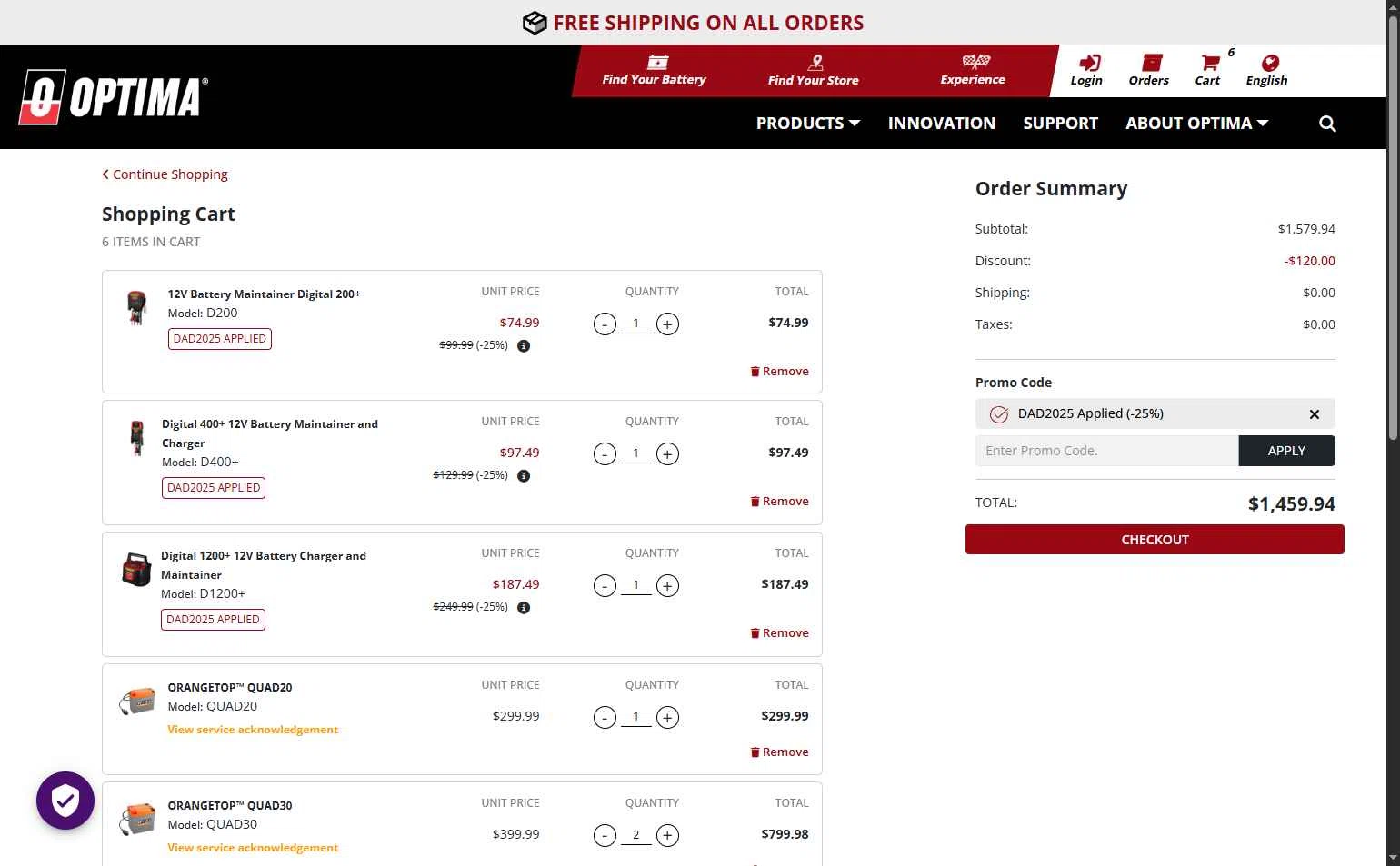Increase quantity of ORANGETOP QUAD30
1400x866 pixels.
[667, 836]
